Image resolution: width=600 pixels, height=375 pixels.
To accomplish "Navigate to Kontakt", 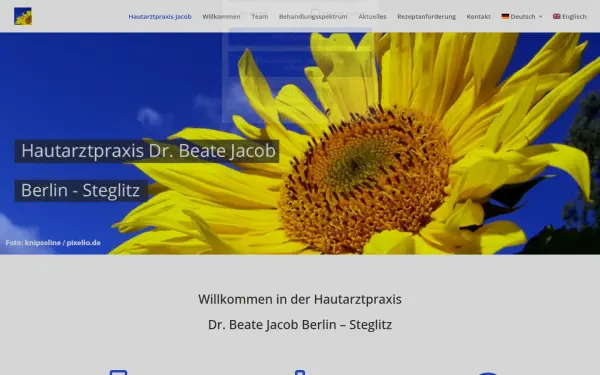I will 478,16.
